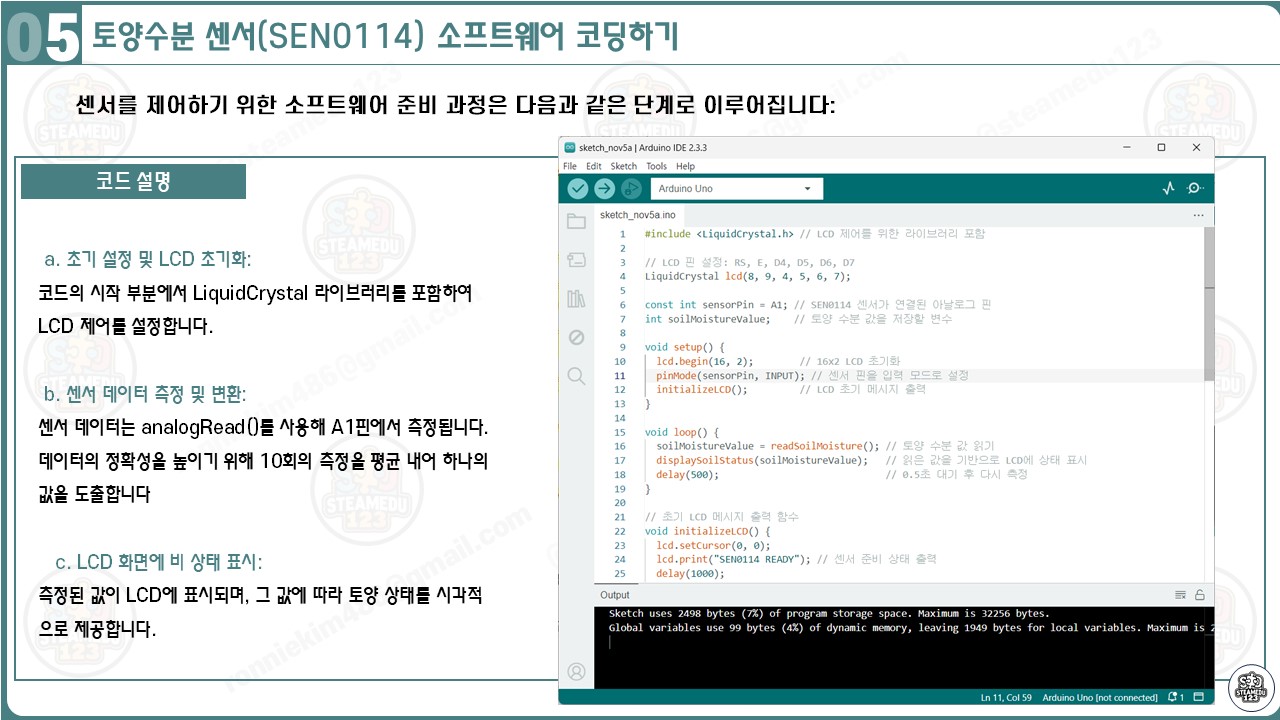Open the Search sidebar panel

[576, 376]
